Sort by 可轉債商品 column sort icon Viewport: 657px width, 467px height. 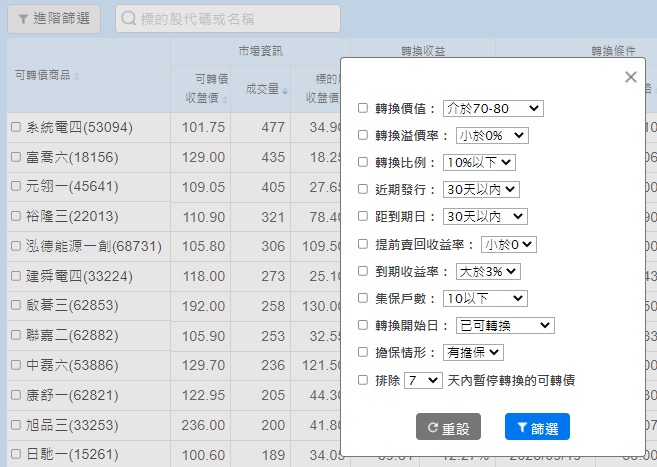76,76
